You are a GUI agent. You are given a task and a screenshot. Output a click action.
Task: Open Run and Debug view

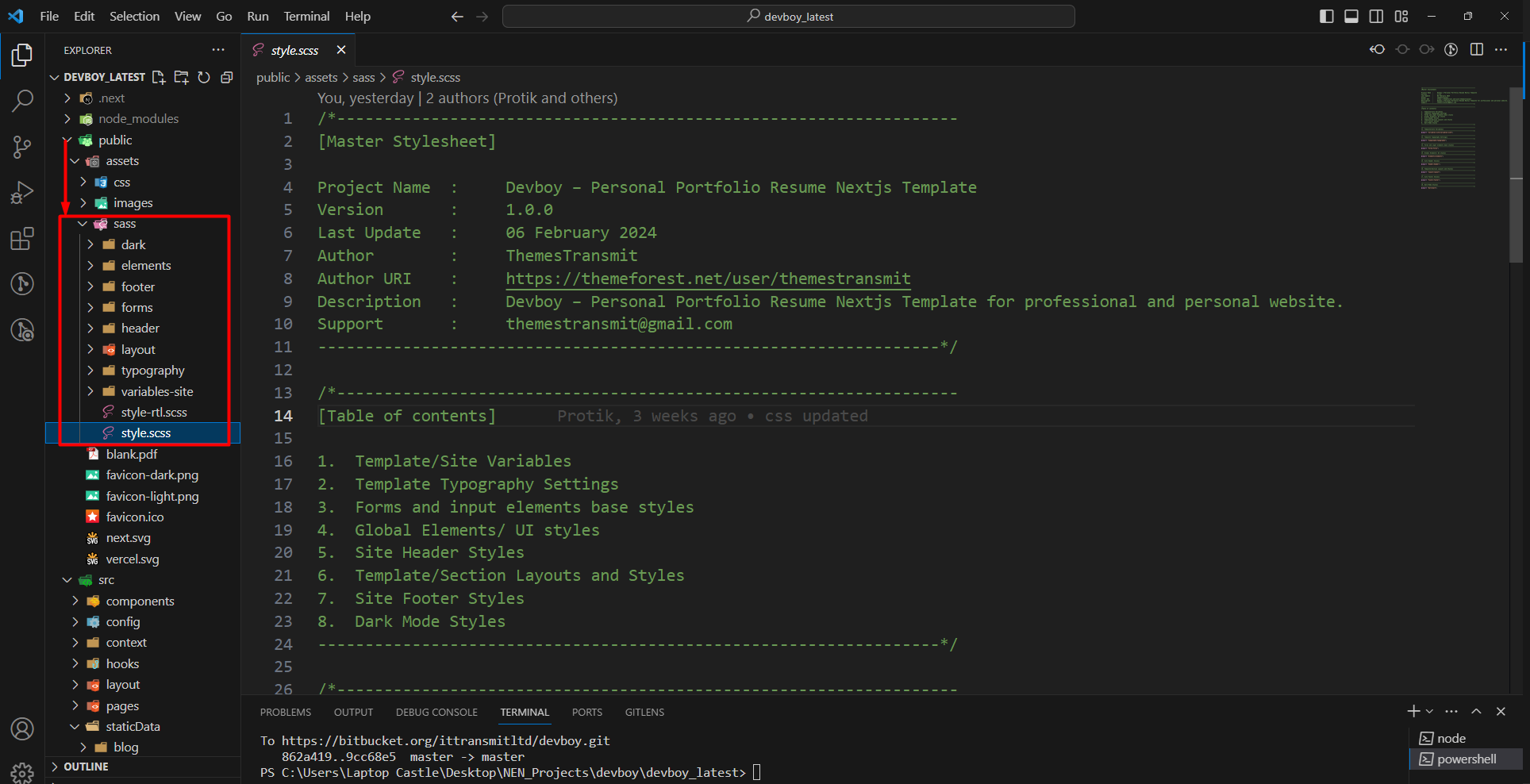22,193
